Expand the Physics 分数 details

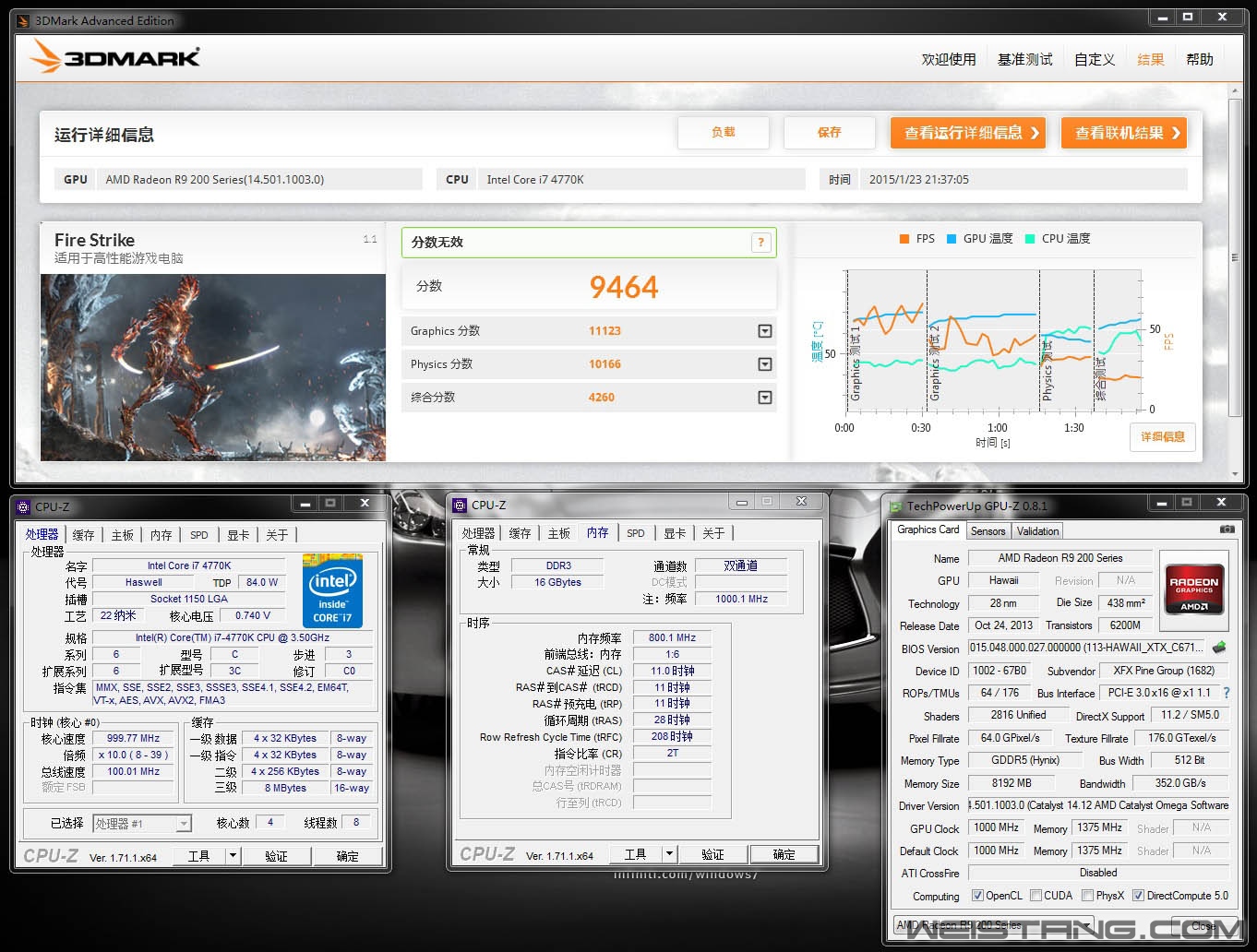point(765,364)
